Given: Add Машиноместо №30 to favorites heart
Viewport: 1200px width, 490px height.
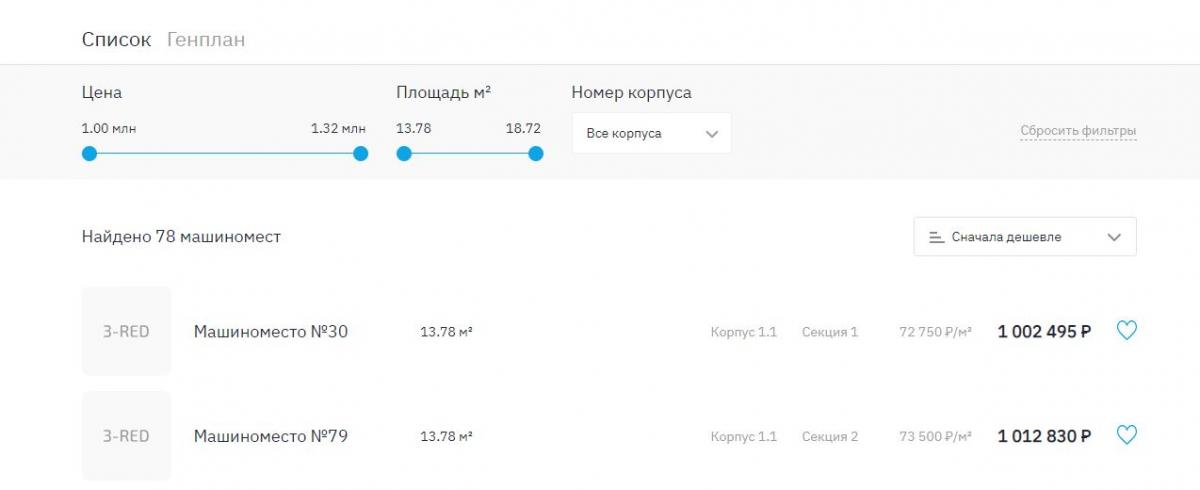Looking at the screenshot, I should click(1126, 331).
